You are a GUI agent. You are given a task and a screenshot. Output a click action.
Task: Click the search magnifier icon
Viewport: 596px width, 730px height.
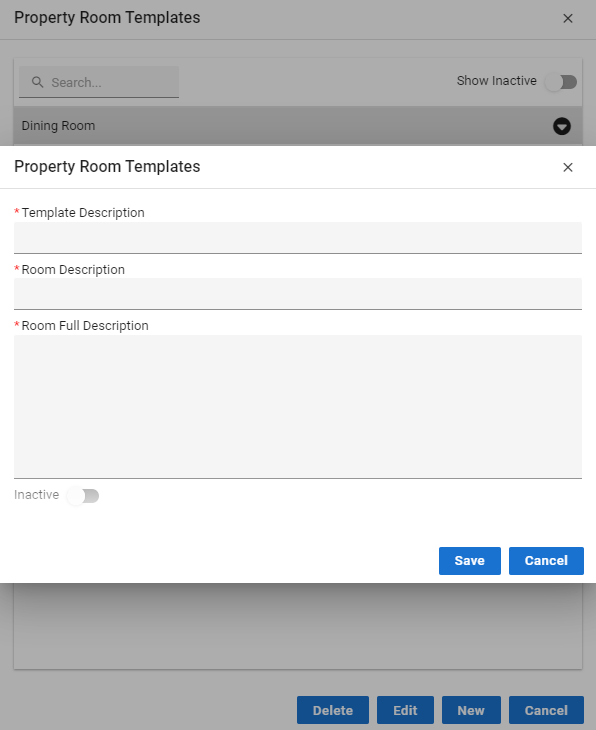(x=37, y=82)
